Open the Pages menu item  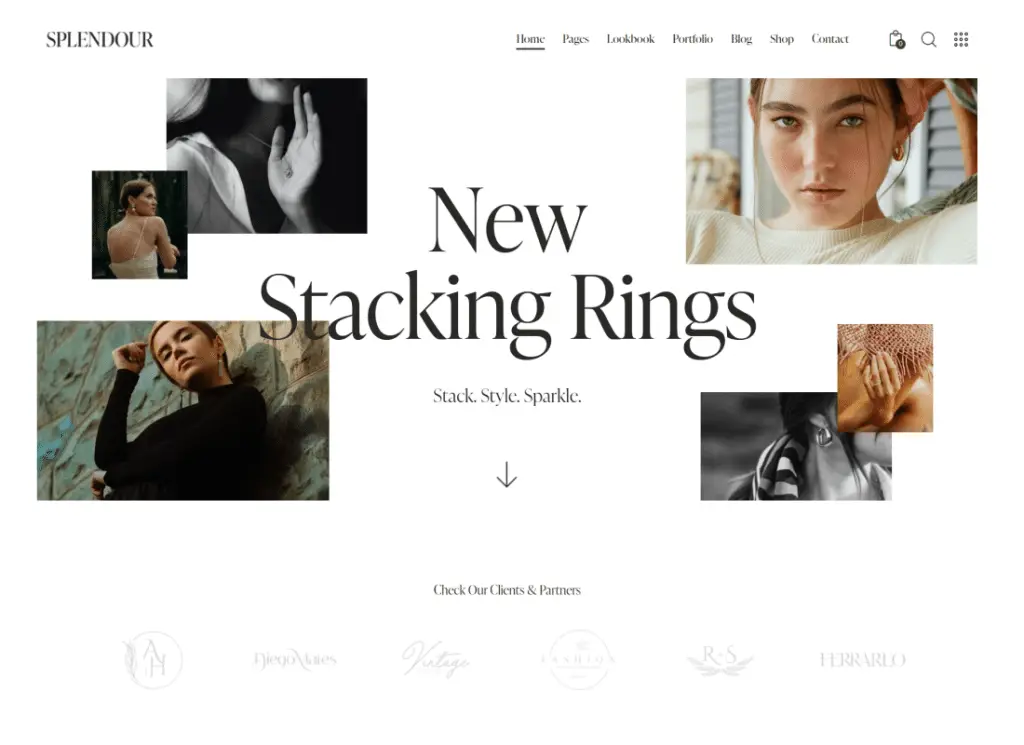coord(575,39)
